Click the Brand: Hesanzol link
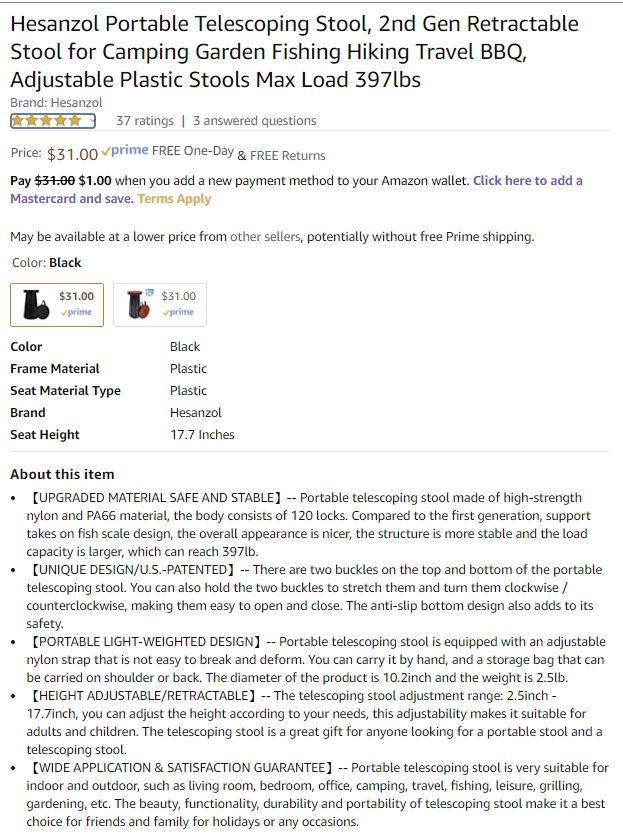Screen dimensions: 623x838 pyautogui.click(x=56, y=103)
